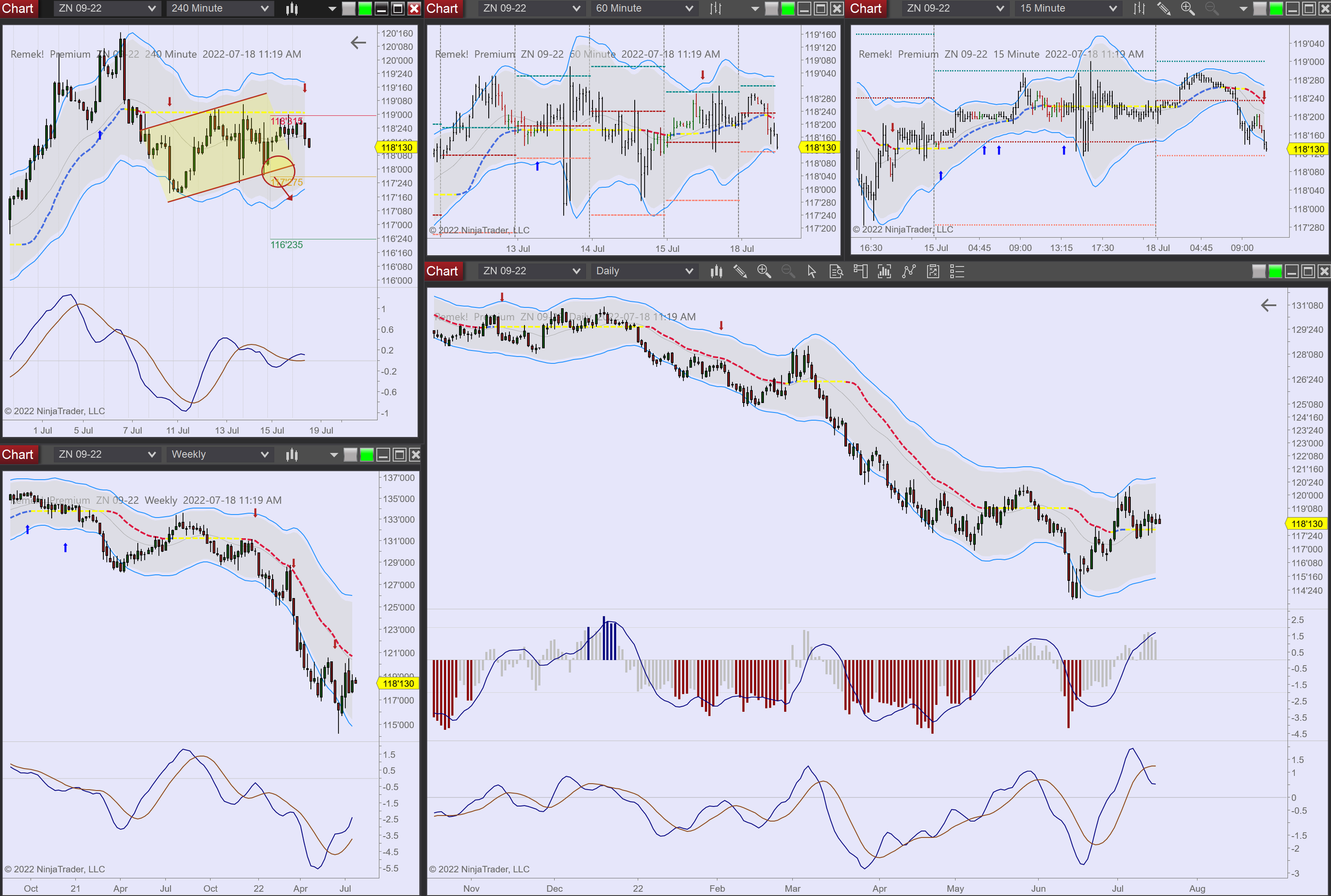Open the Indicators icon on the Daily chart
The height and width of the screenshot is (896, 1331).
point(908,272)
